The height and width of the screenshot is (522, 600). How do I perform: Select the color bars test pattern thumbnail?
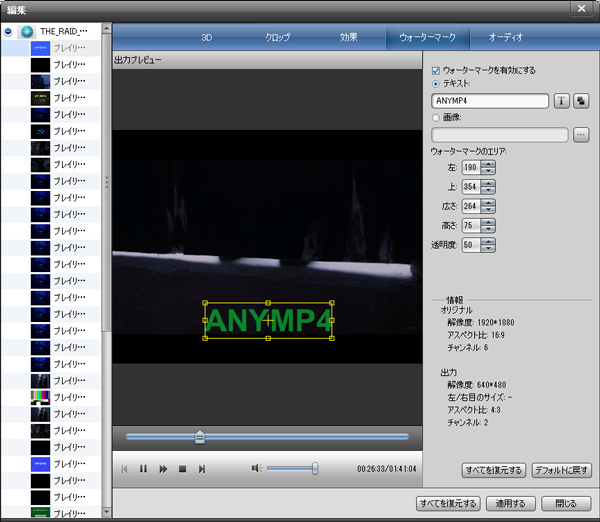coord(40,397)
